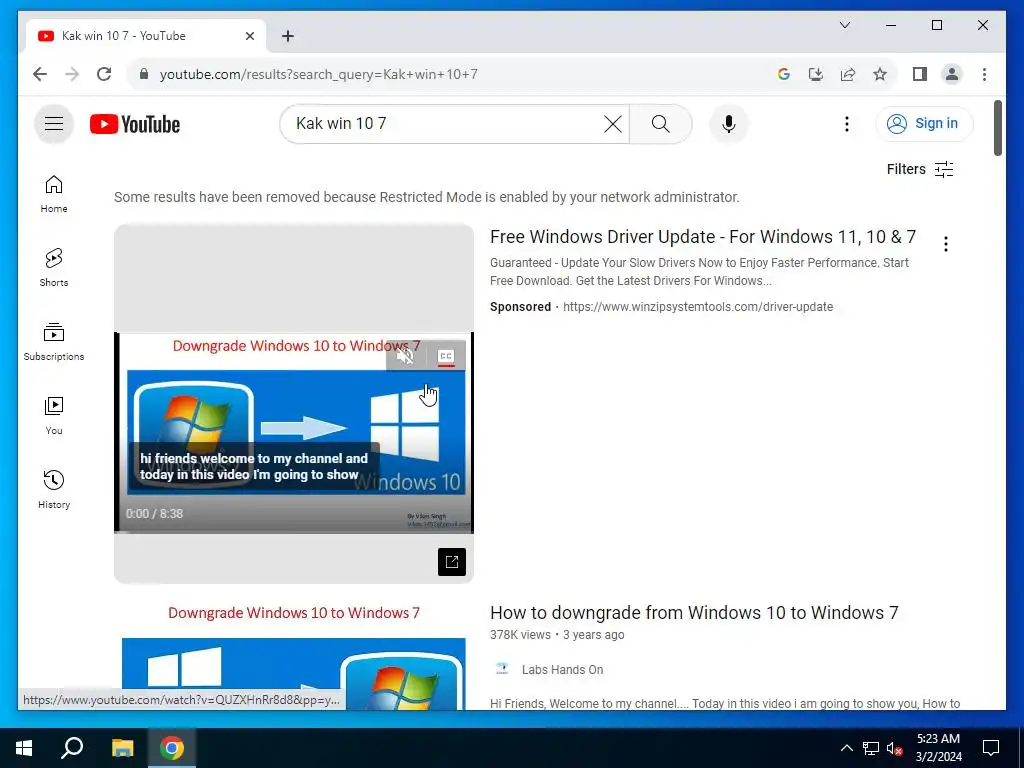
Task: Share this page from the address bar
Action: 848,74
